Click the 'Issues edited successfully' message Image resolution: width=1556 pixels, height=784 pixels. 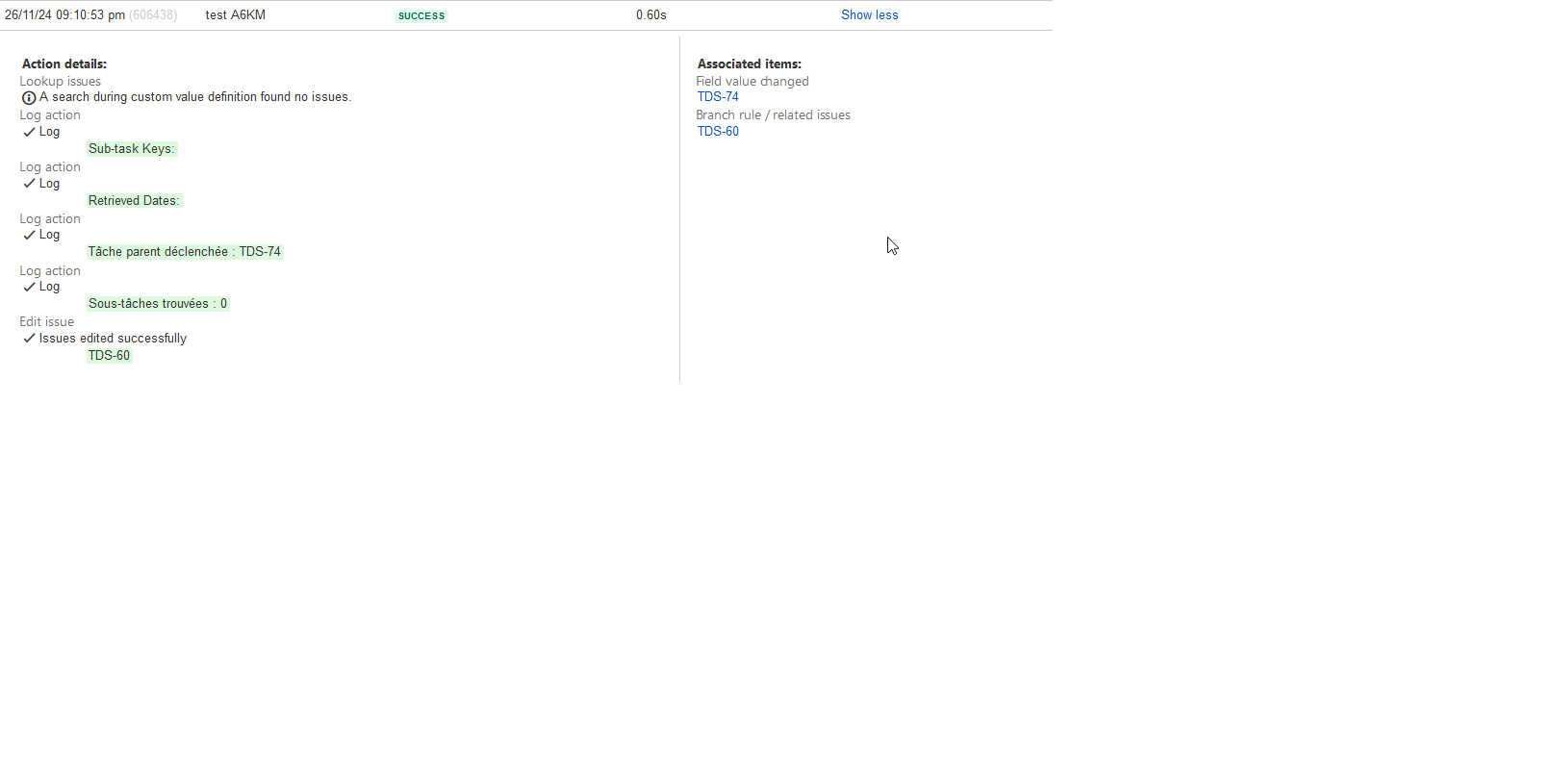coord(113,339)
